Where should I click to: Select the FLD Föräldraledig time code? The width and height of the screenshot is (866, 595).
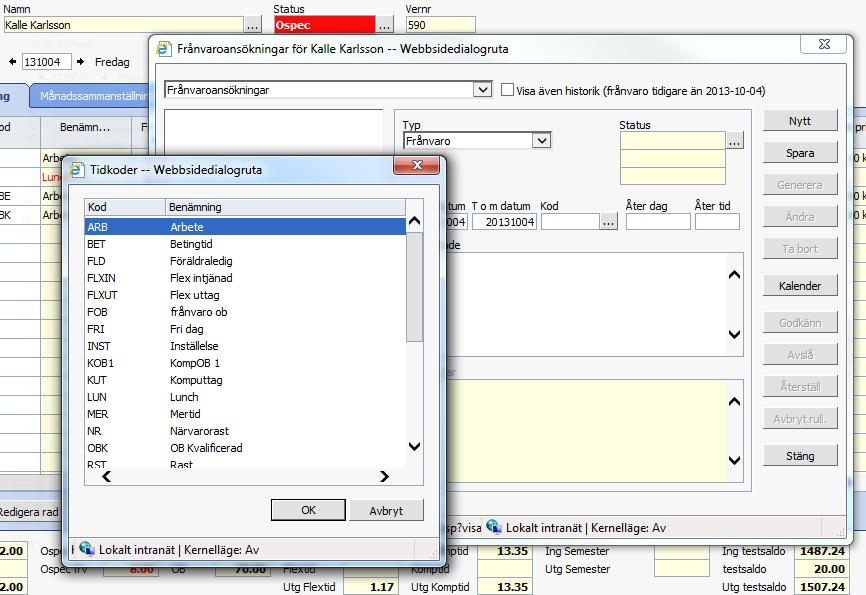(245, 261)
